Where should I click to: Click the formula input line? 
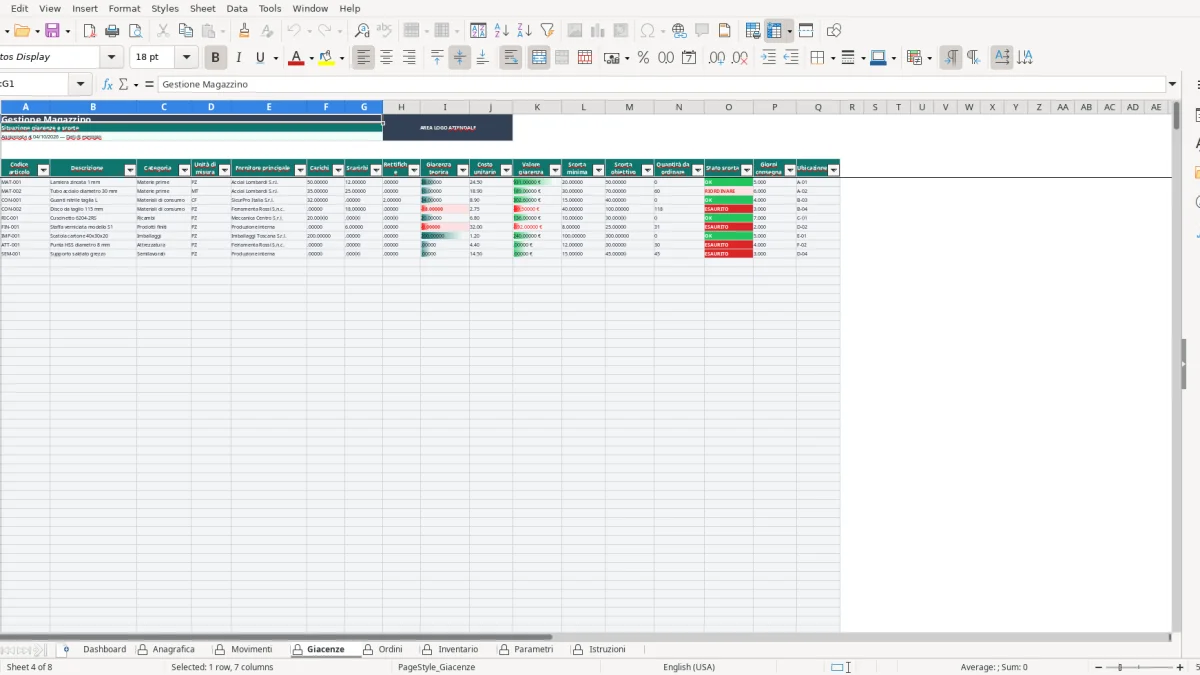point(662,85)
